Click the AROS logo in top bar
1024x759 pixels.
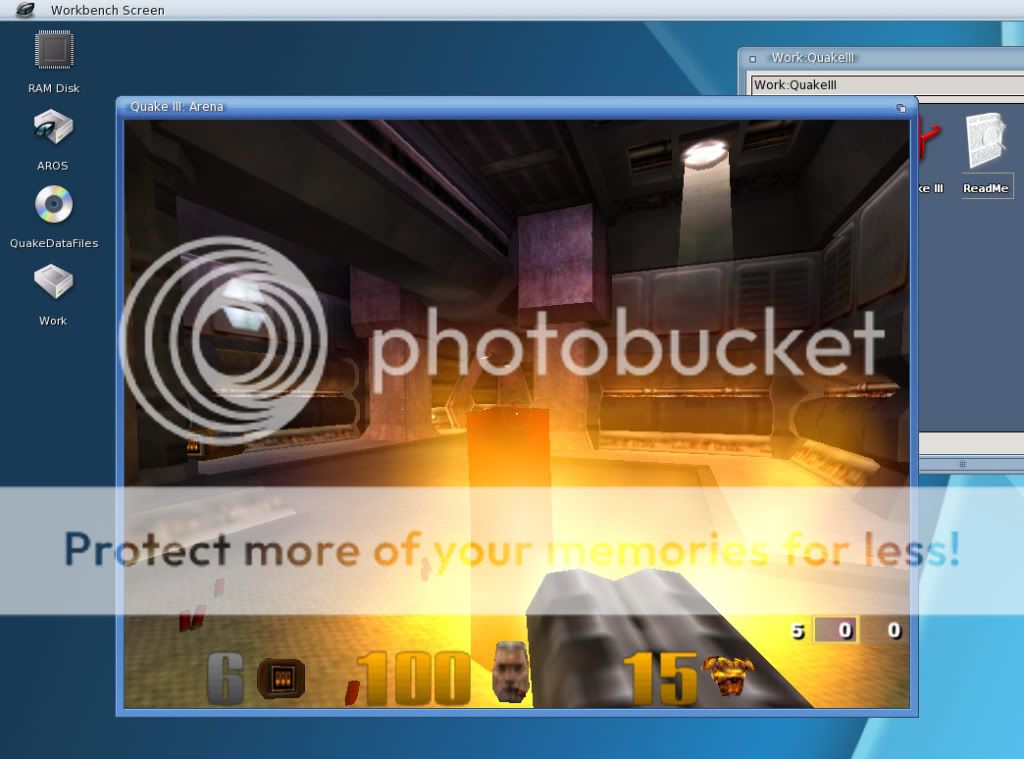click(x=25, y=10)
